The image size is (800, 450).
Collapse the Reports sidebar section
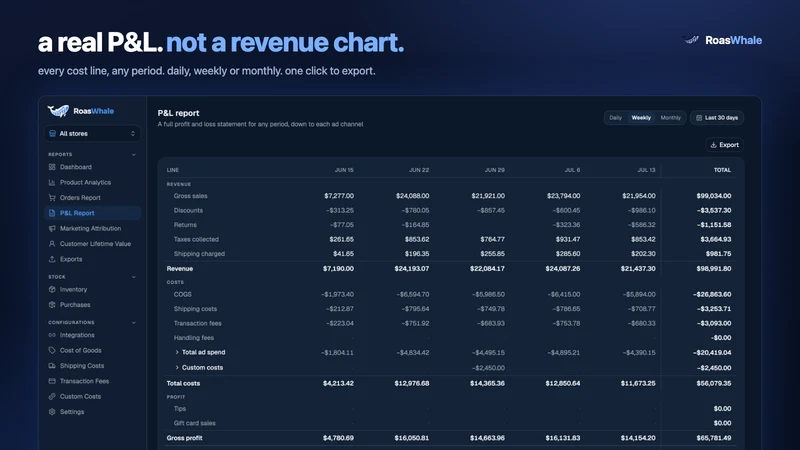(134, 155)
